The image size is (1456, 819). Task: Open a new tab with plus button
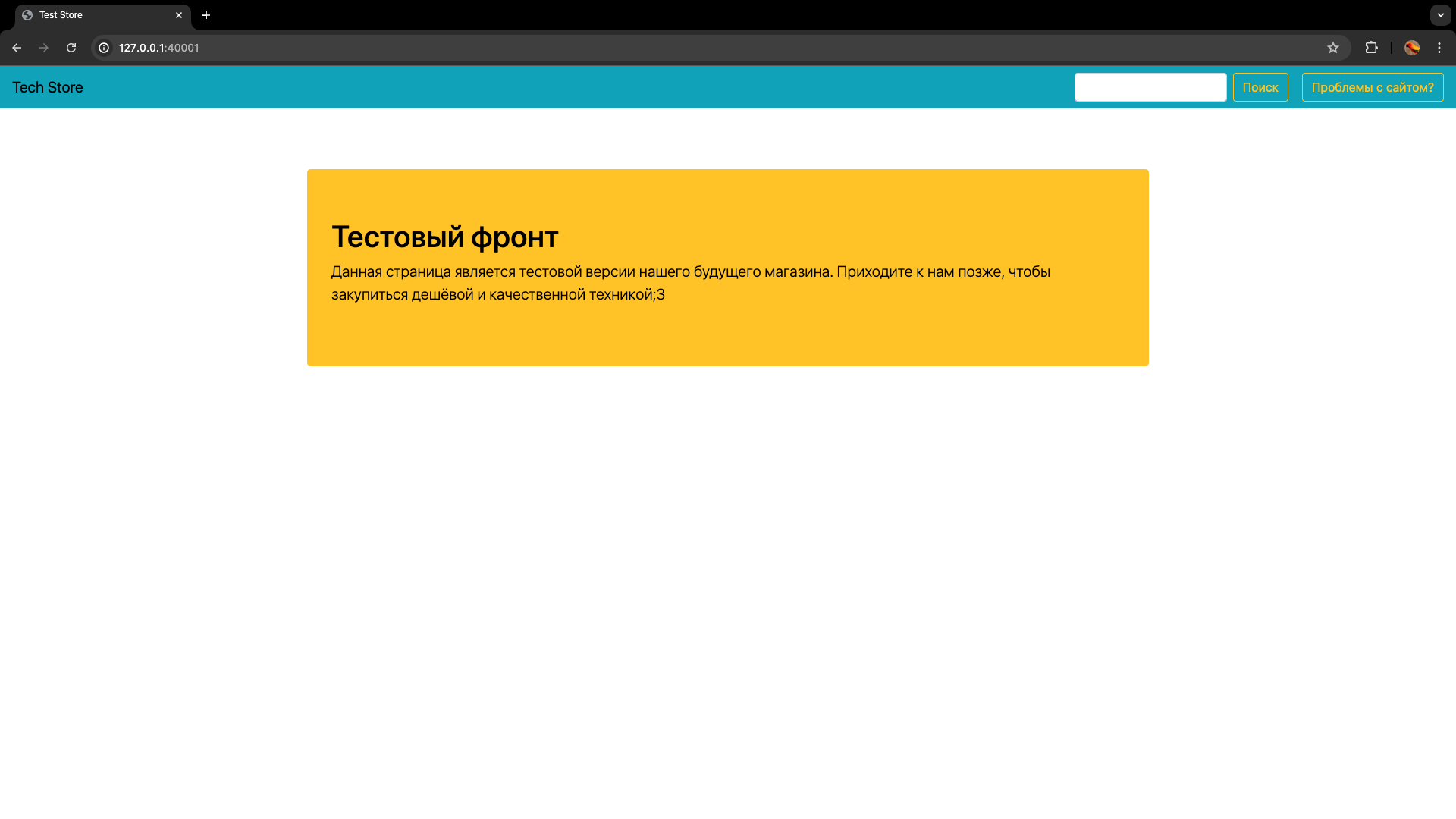(206, 15)
